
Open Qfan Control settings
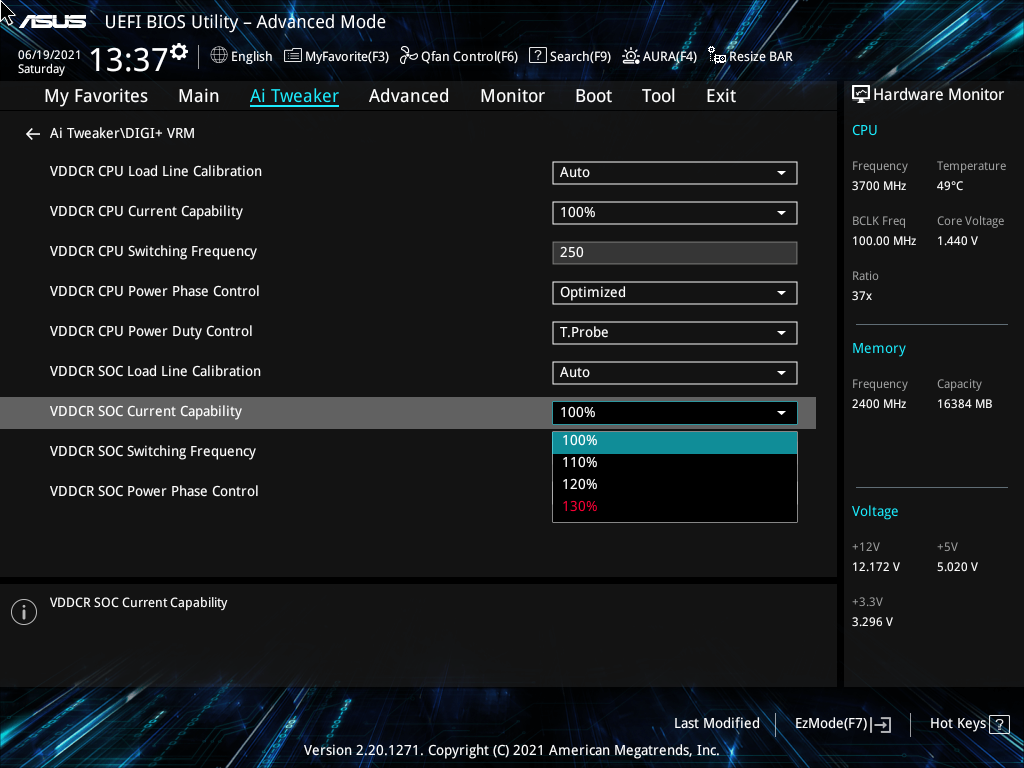[x=458, y=56]
